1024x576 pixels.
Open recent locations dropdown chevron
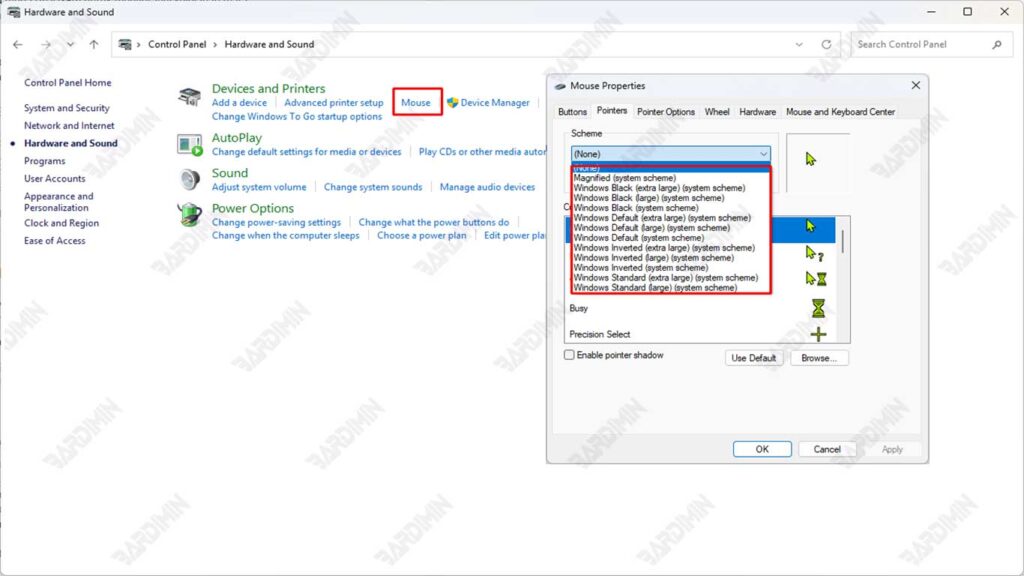point(70,44)
